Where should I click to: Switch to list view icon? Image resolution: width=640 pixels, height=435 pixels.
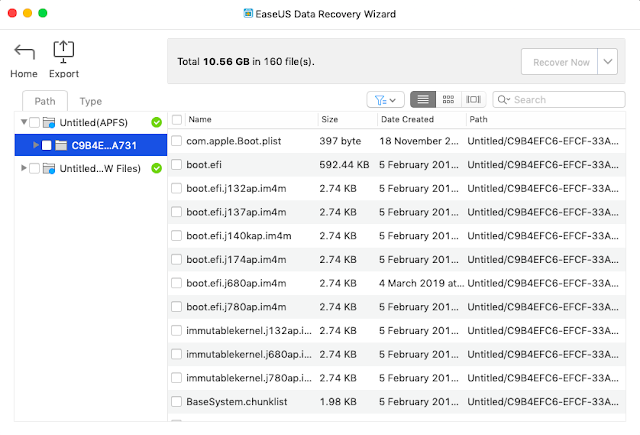pos(423,100)
